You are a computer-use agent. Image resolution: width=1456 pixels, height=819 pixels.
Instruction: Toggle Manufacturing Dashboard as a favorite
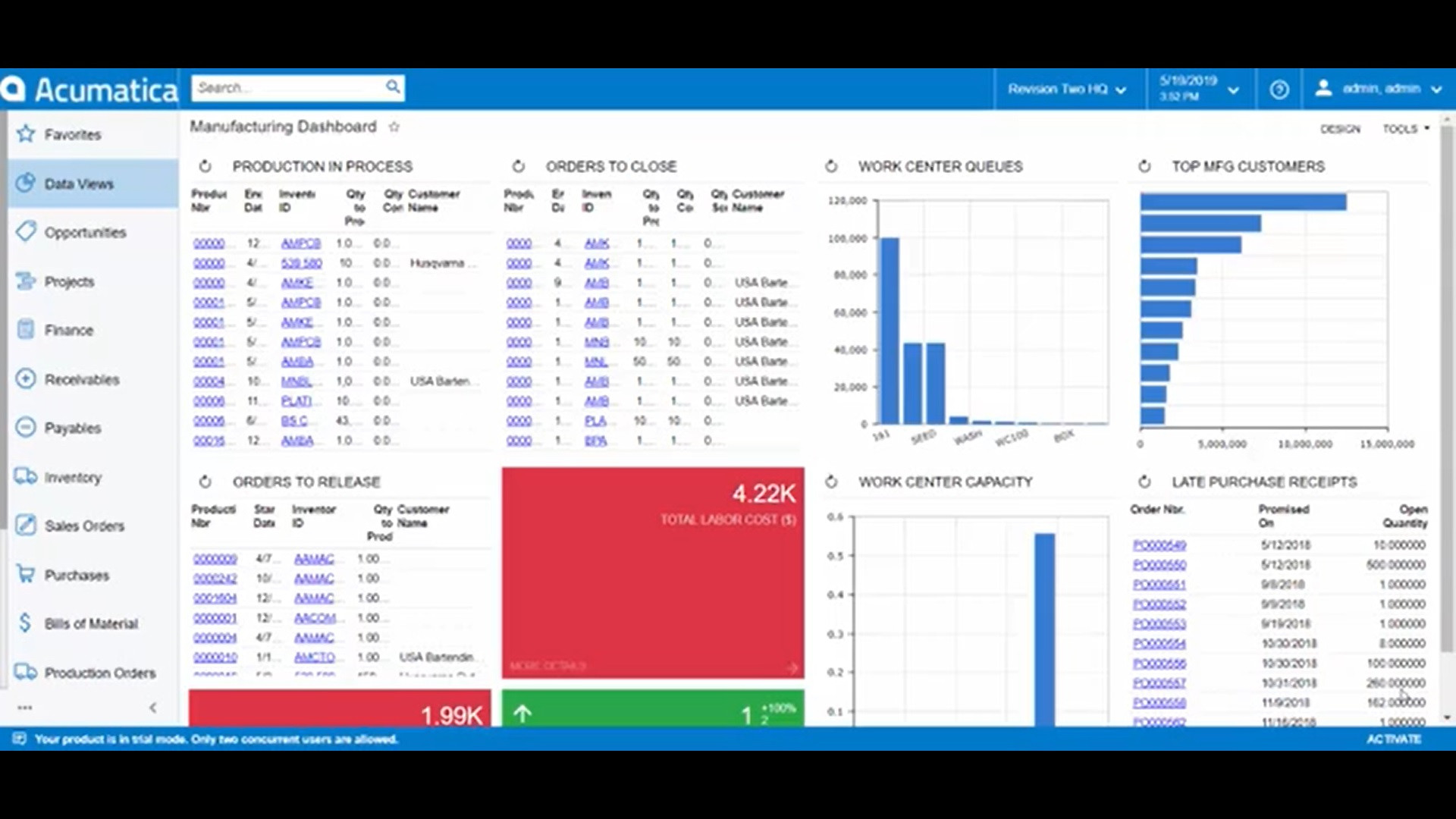pos(394,127)
